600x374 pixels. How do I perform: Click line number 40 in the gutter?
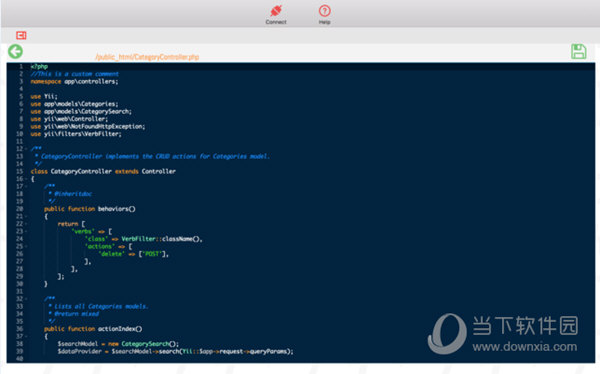point(20,359)
